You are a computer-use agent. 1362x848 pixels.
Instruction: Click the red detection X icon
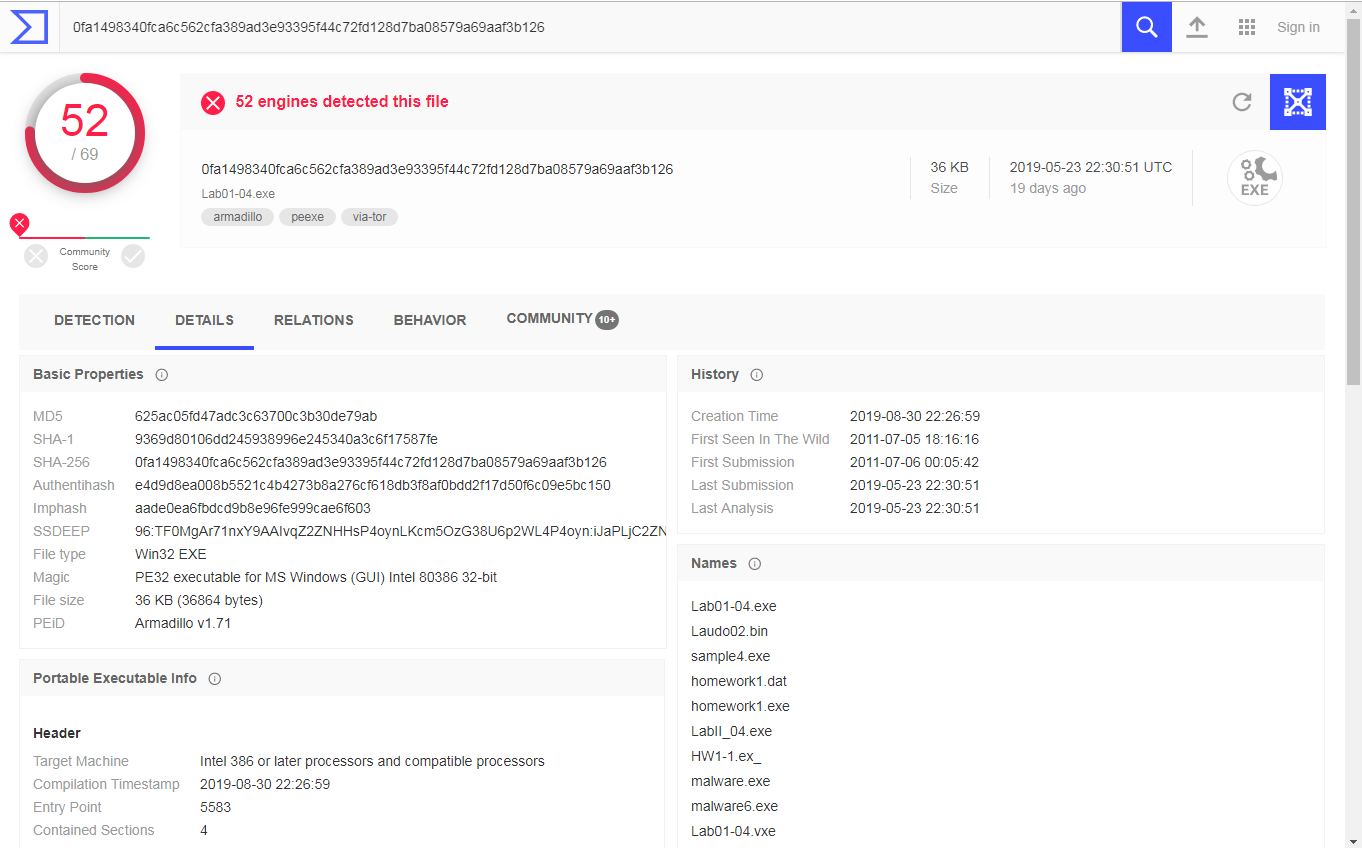coord(213,102)
